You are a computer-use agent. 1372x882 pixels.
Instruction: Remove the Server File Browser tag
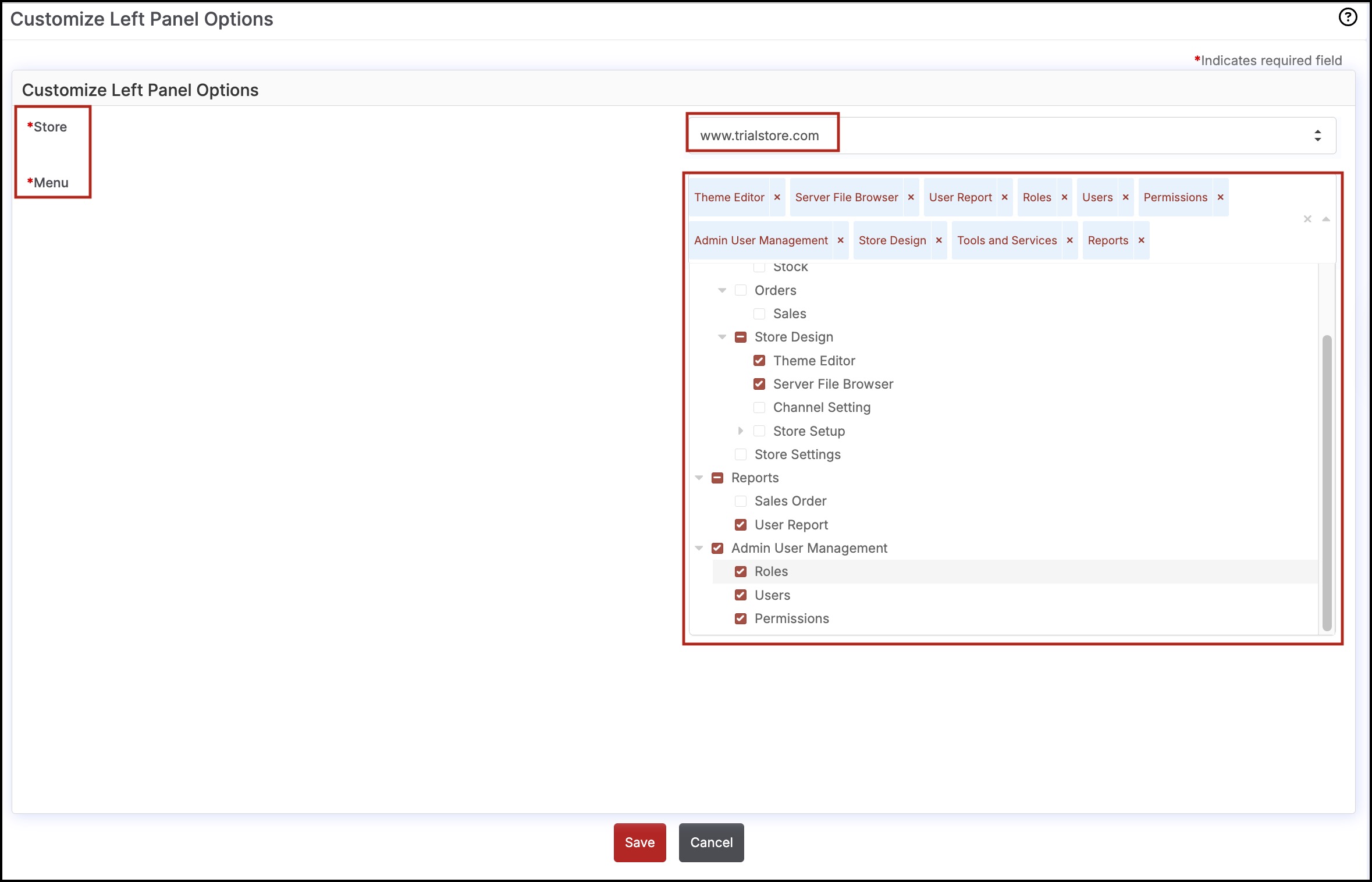(x=911, y=197)
